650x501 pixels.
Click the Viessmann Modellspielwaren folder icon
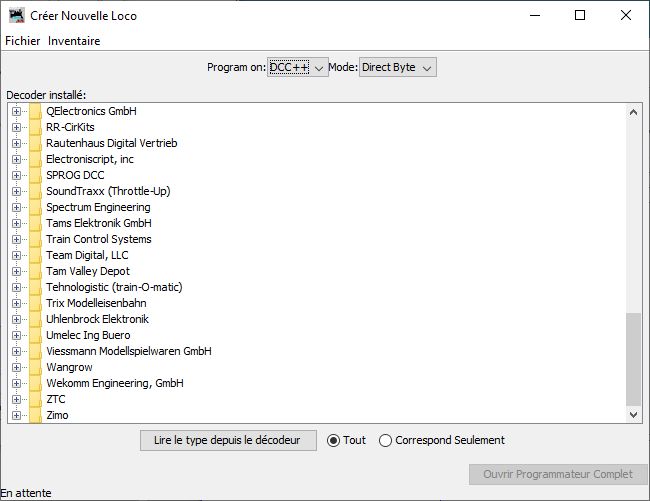pyautogui.click(x=36, y=351)
